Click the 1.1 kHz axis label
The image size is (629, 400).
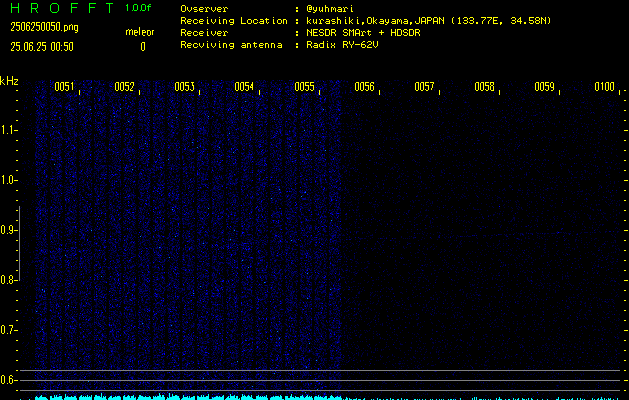pos(8,130)
